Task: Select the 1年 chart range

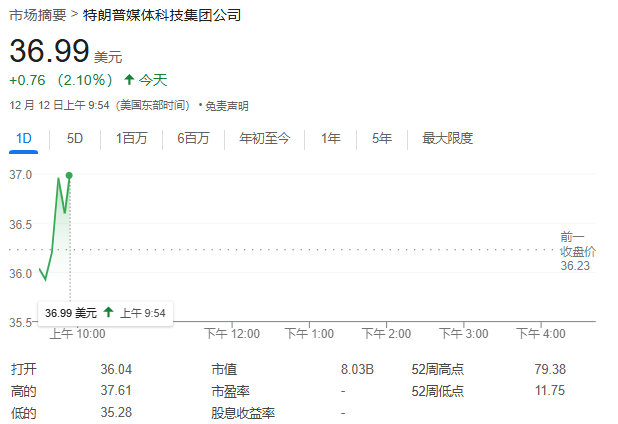Action: click(331, 139)
